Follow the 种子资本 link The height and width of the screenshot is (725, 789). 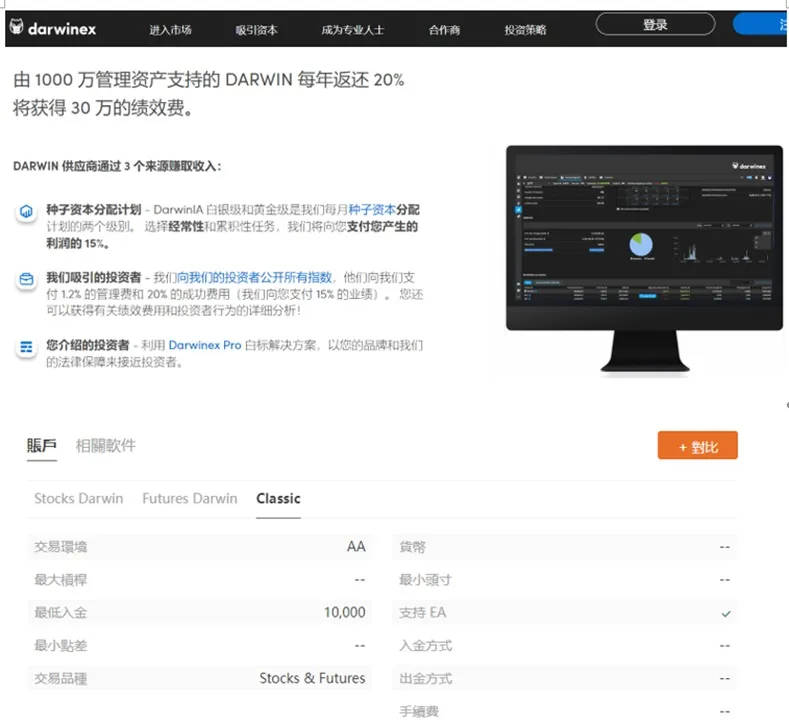372,210
